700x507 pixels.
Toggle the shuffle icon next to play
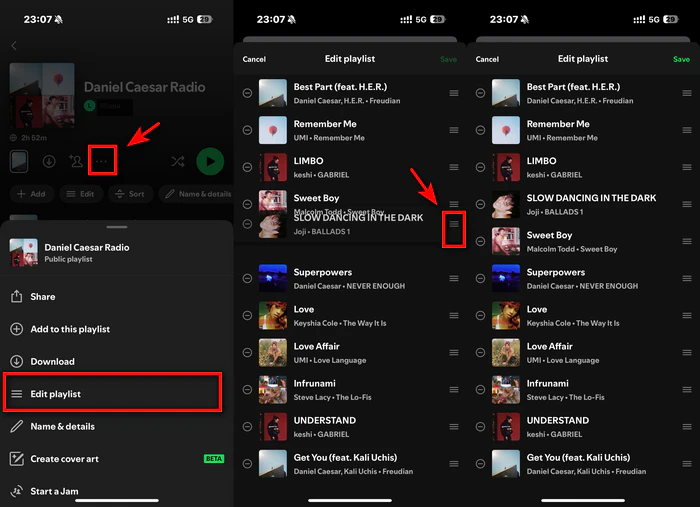click(178, 161)
